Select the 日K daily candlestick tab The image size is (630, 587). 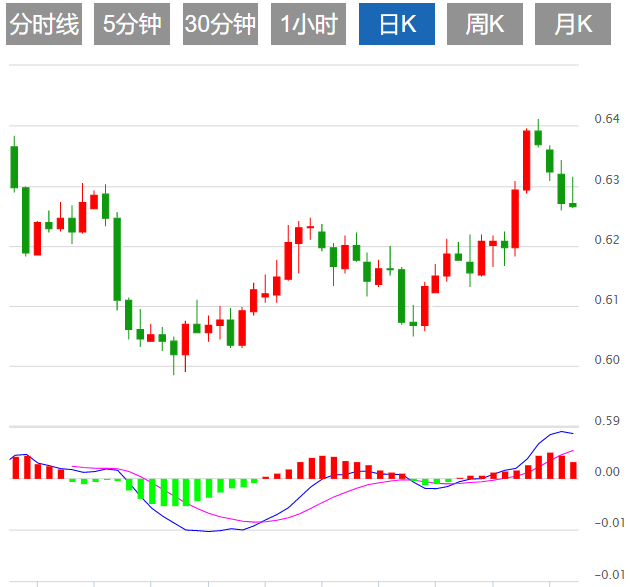pyautogui.click(x=397, y=24)
